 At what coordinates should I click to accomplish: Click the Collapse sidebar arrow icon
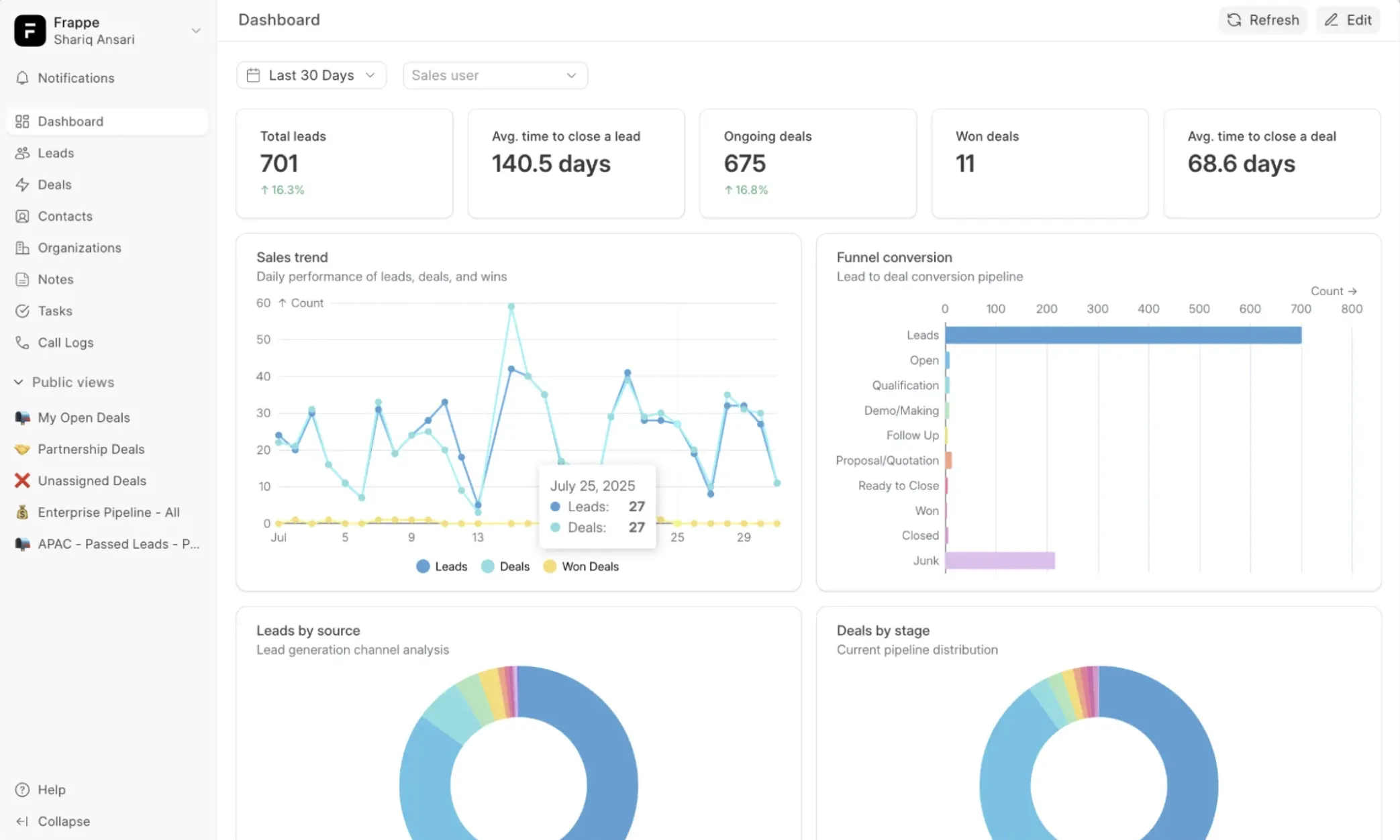click(x=22, y=821)
